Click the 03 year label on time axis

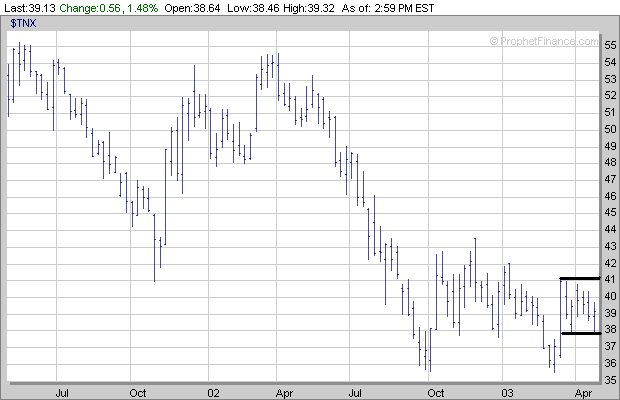(x=507, y=393)
